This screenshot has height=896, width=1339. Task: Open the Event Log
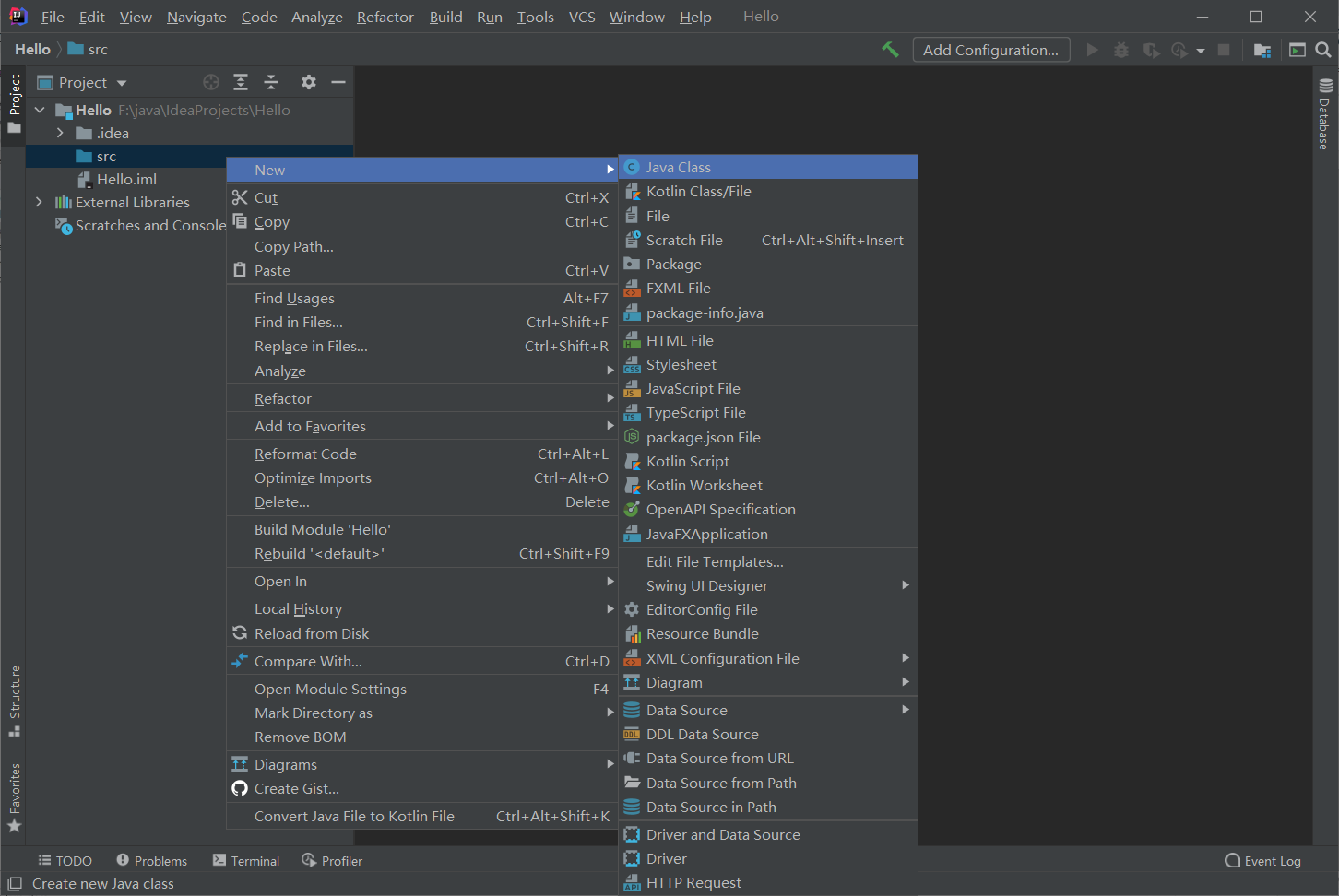click(x=1262, y=861)
